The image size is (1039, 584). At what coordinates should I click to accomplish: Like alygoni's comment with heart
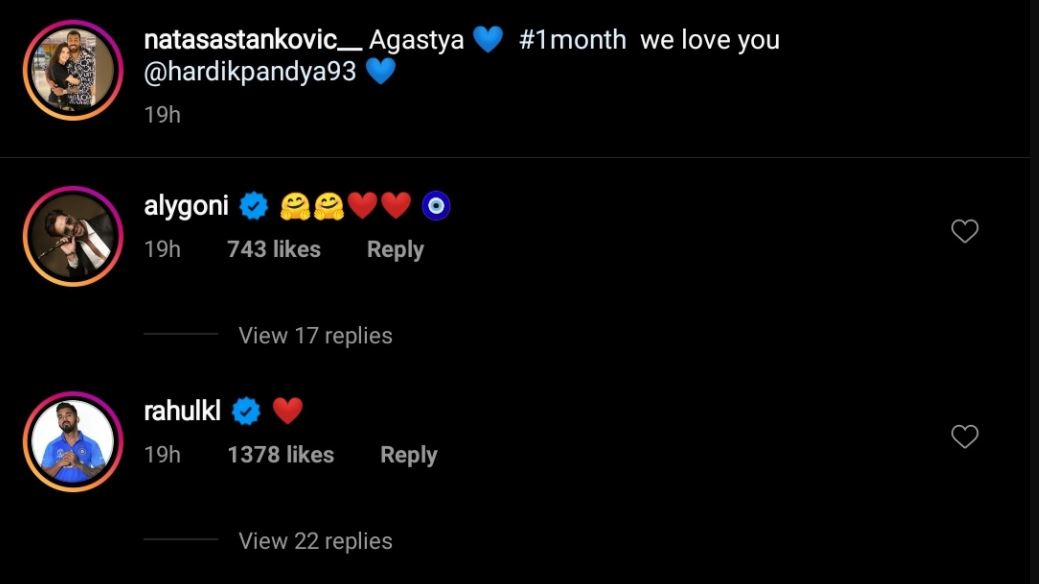click(964, 232)
